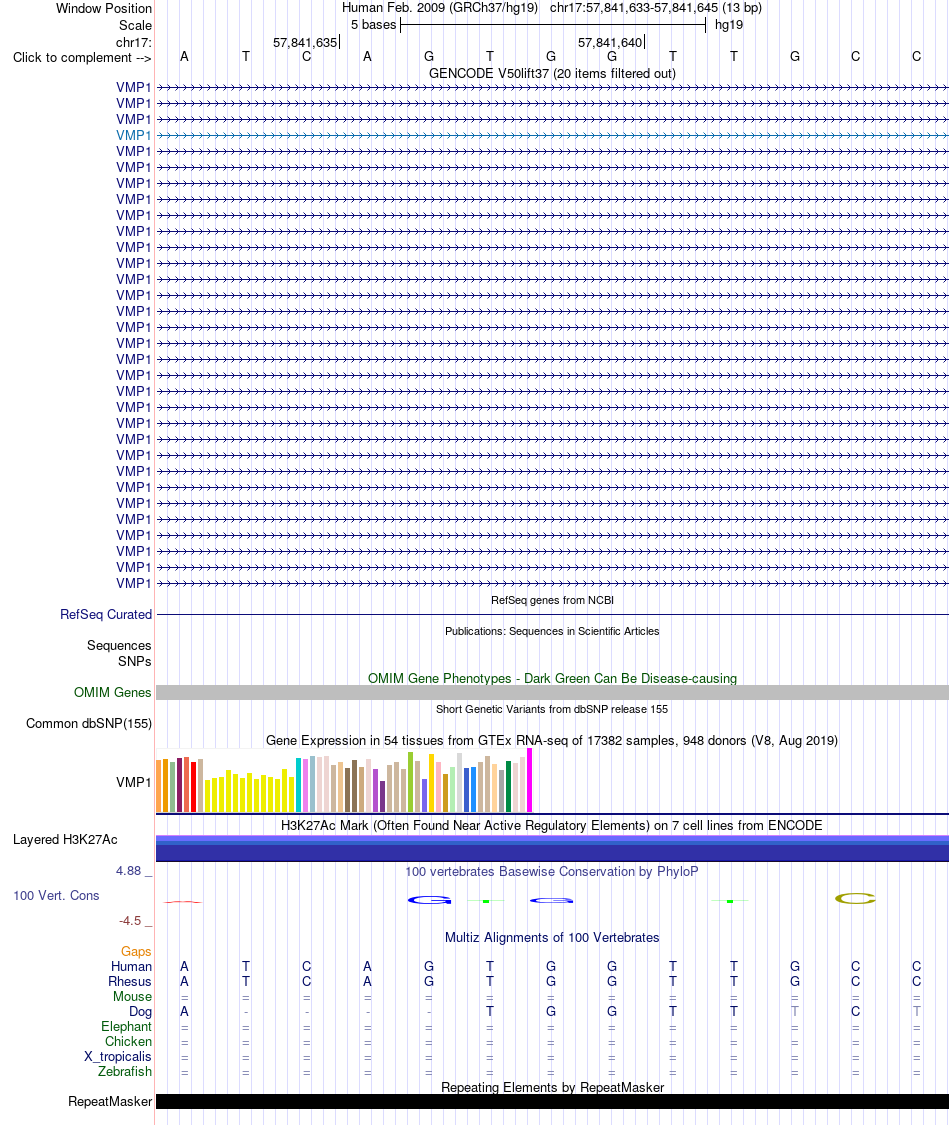Open "Short Genetic Variants from dbSNP release 155" title
The height and width of the screenshot is (1125, 950).
[x=552, y=709]
